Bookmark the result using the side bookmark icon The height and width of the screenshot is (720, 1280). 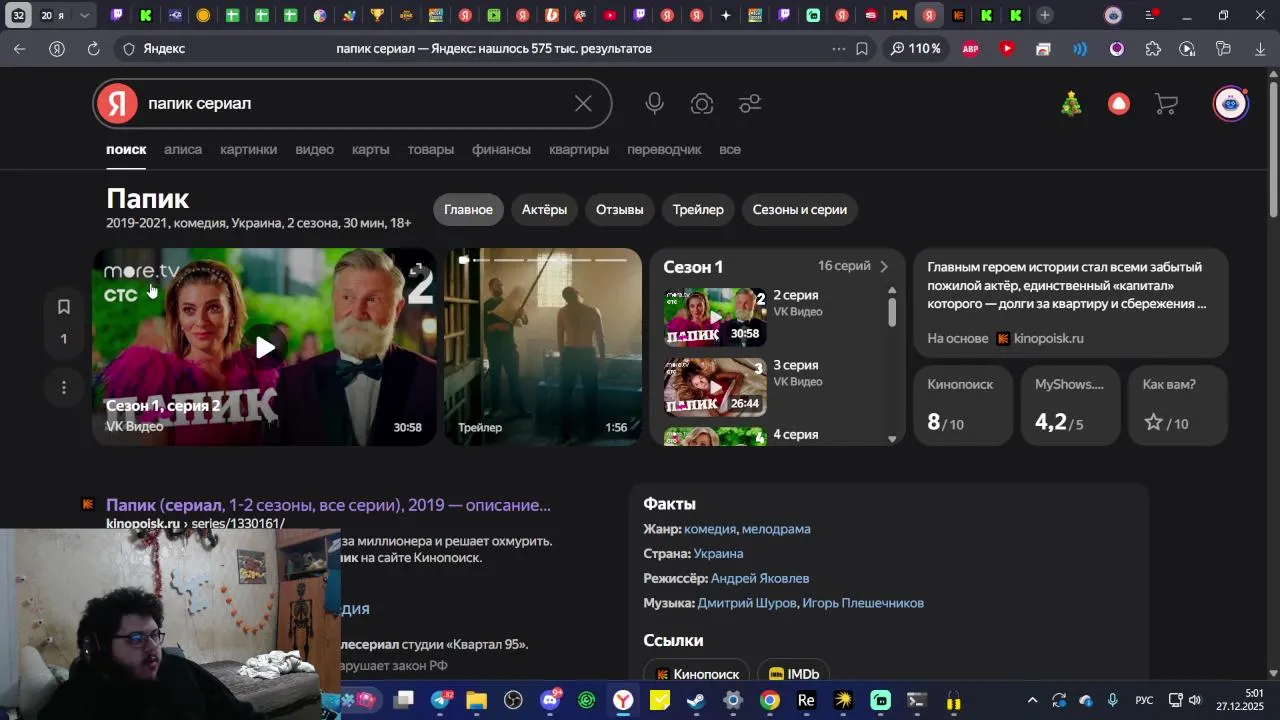64,306
